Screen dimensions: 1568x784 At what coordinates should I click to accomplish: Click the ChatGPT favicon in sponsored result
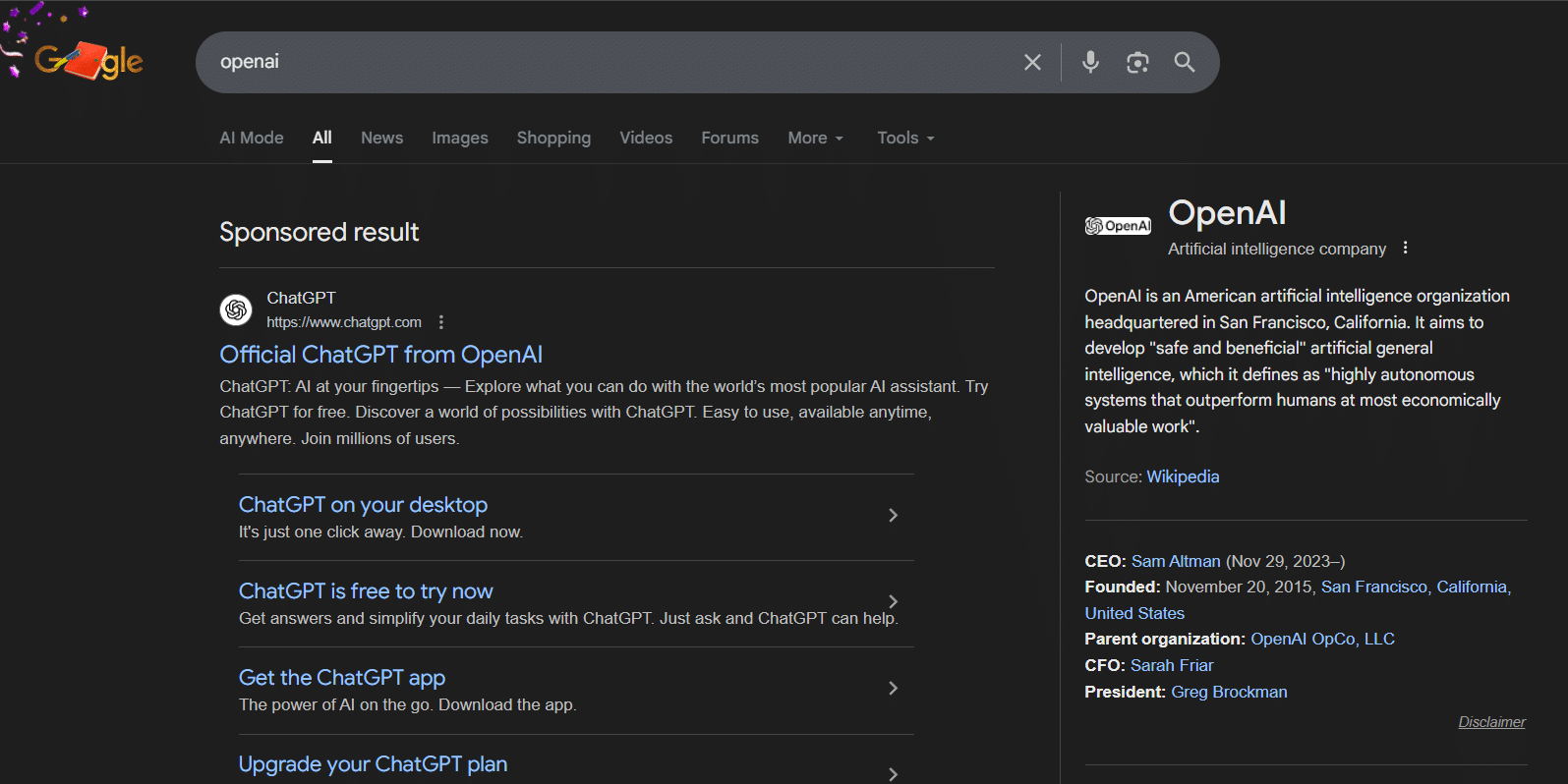point(236,309)
